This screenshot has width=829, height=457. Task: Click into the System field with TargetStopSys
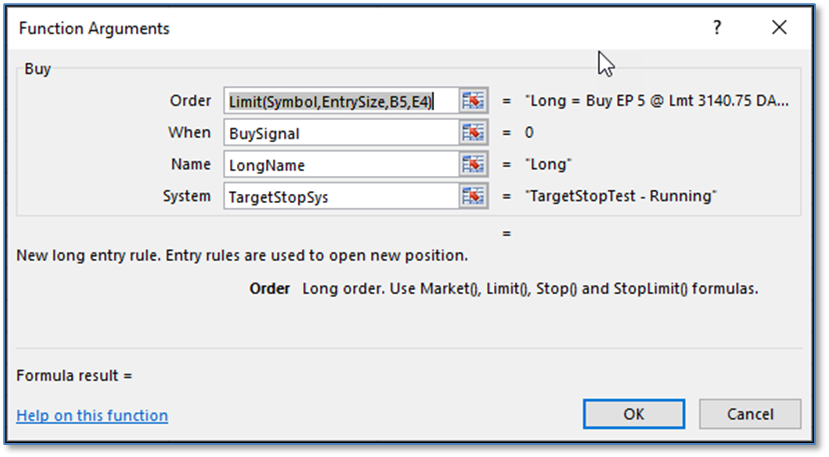[341, 197]
